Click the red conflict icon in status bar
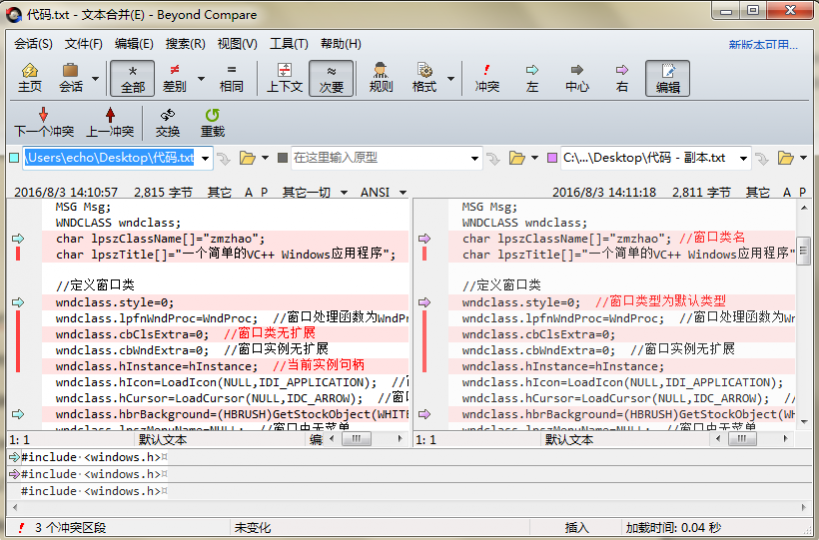 pos(21,528)
